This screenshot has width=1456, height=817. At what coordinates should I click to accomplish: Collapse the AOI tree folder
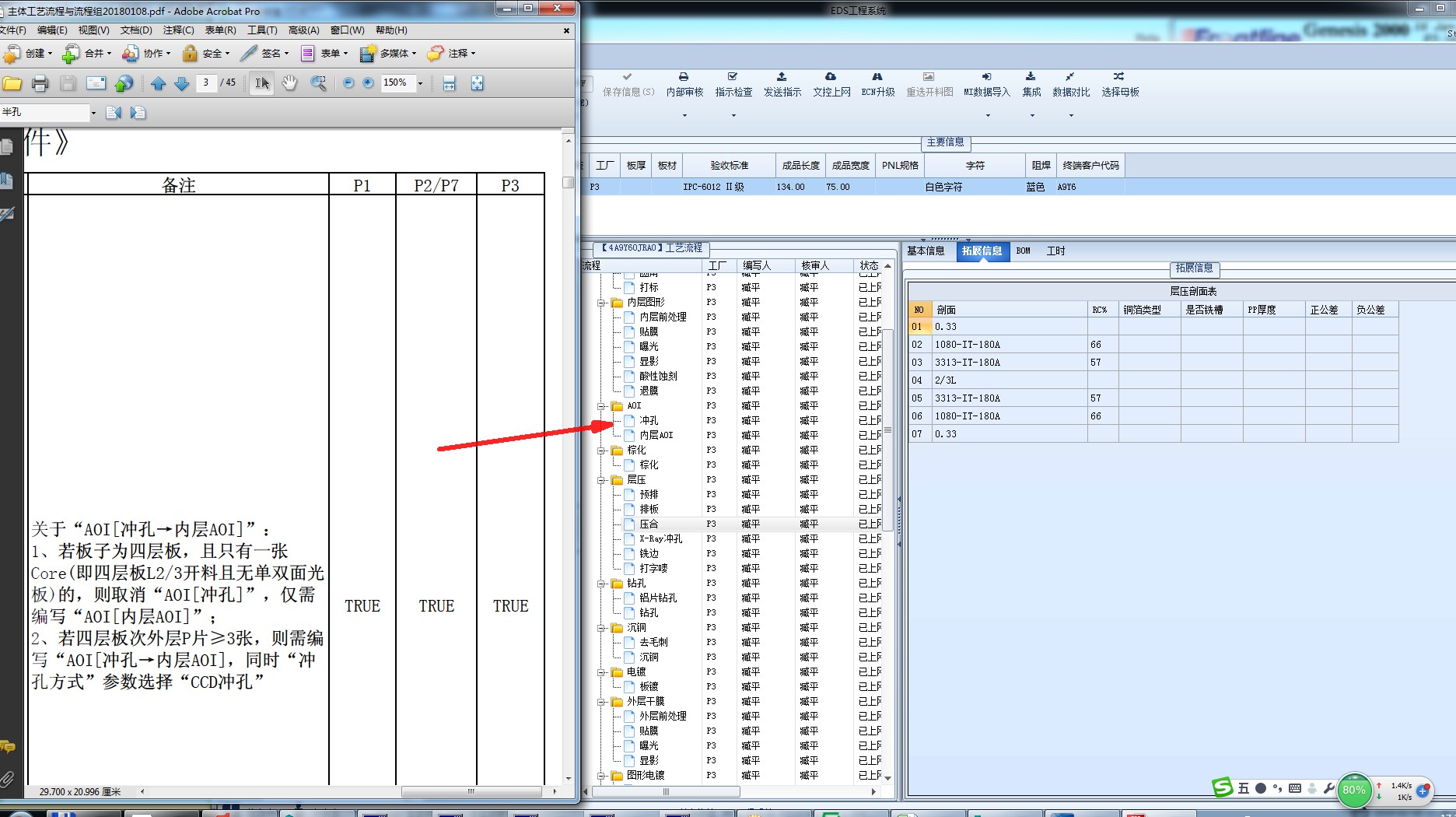(601, 406)
